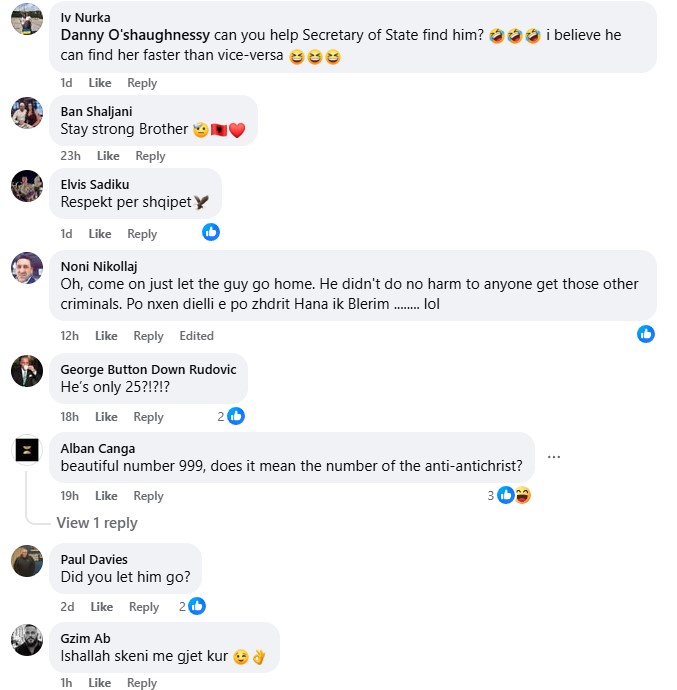Like Ban Shaljani's comment
Screen dimensions: 677x690
[108, 156]
